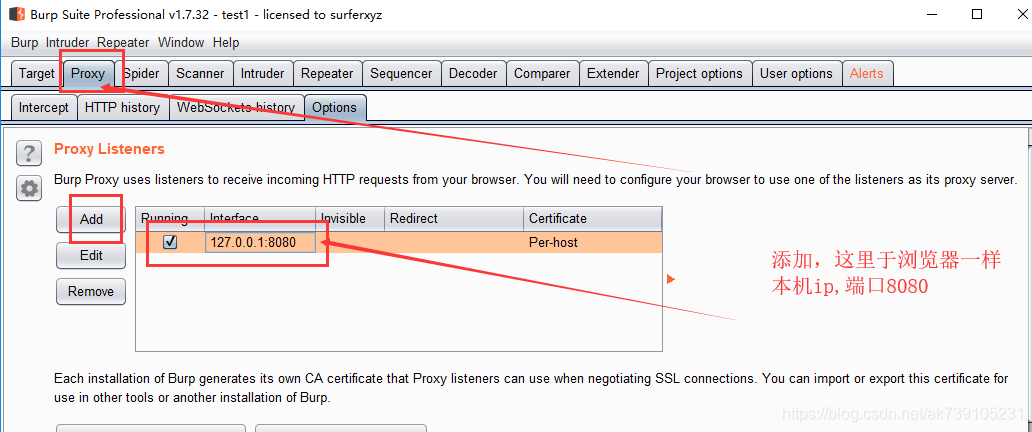Switch to the Intercept sub-tab
This screenshot has width=1032, height=432.
coord(43,107)
